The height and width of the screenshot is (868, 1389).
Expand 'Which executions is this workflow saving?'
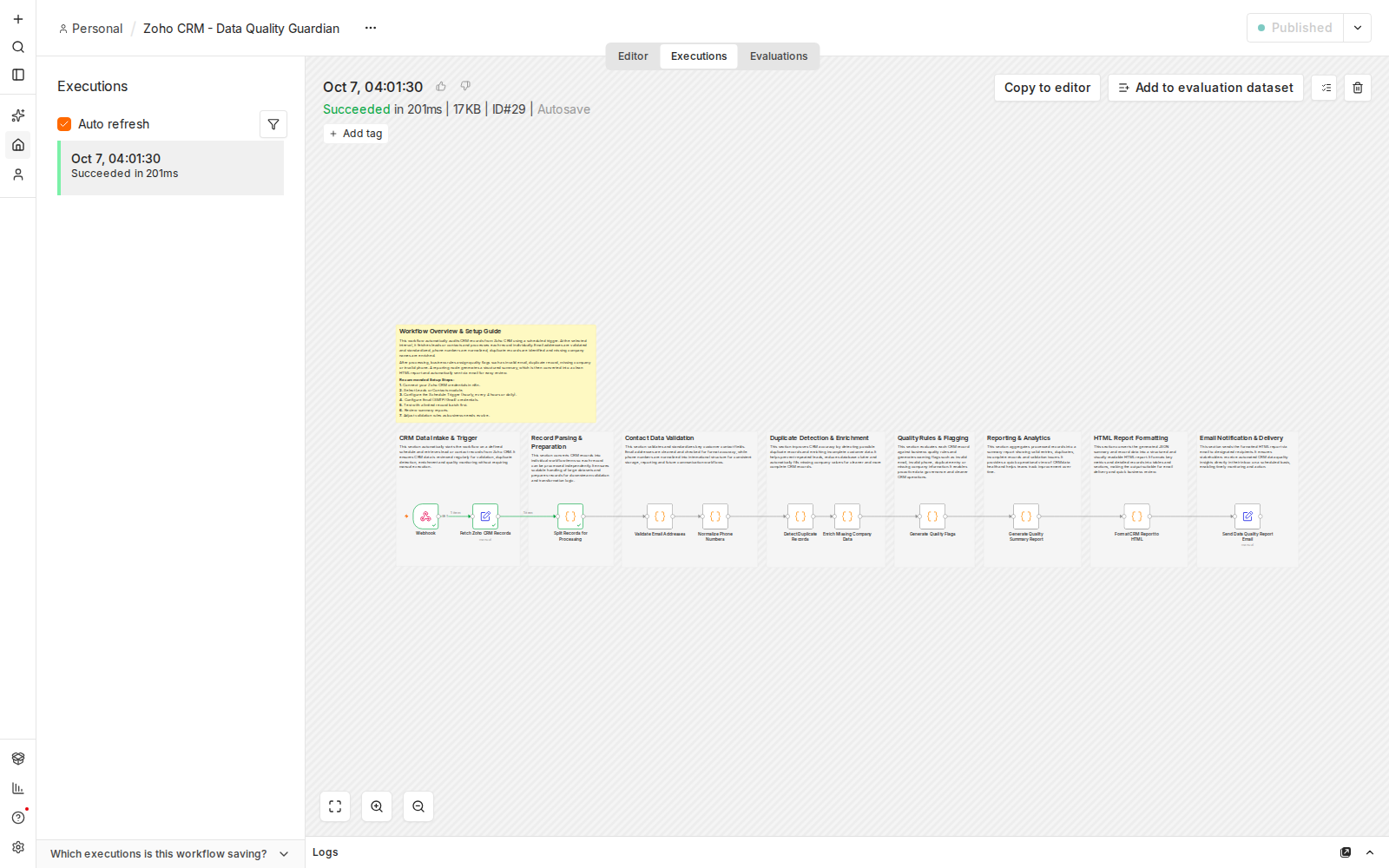coord(170,854)
